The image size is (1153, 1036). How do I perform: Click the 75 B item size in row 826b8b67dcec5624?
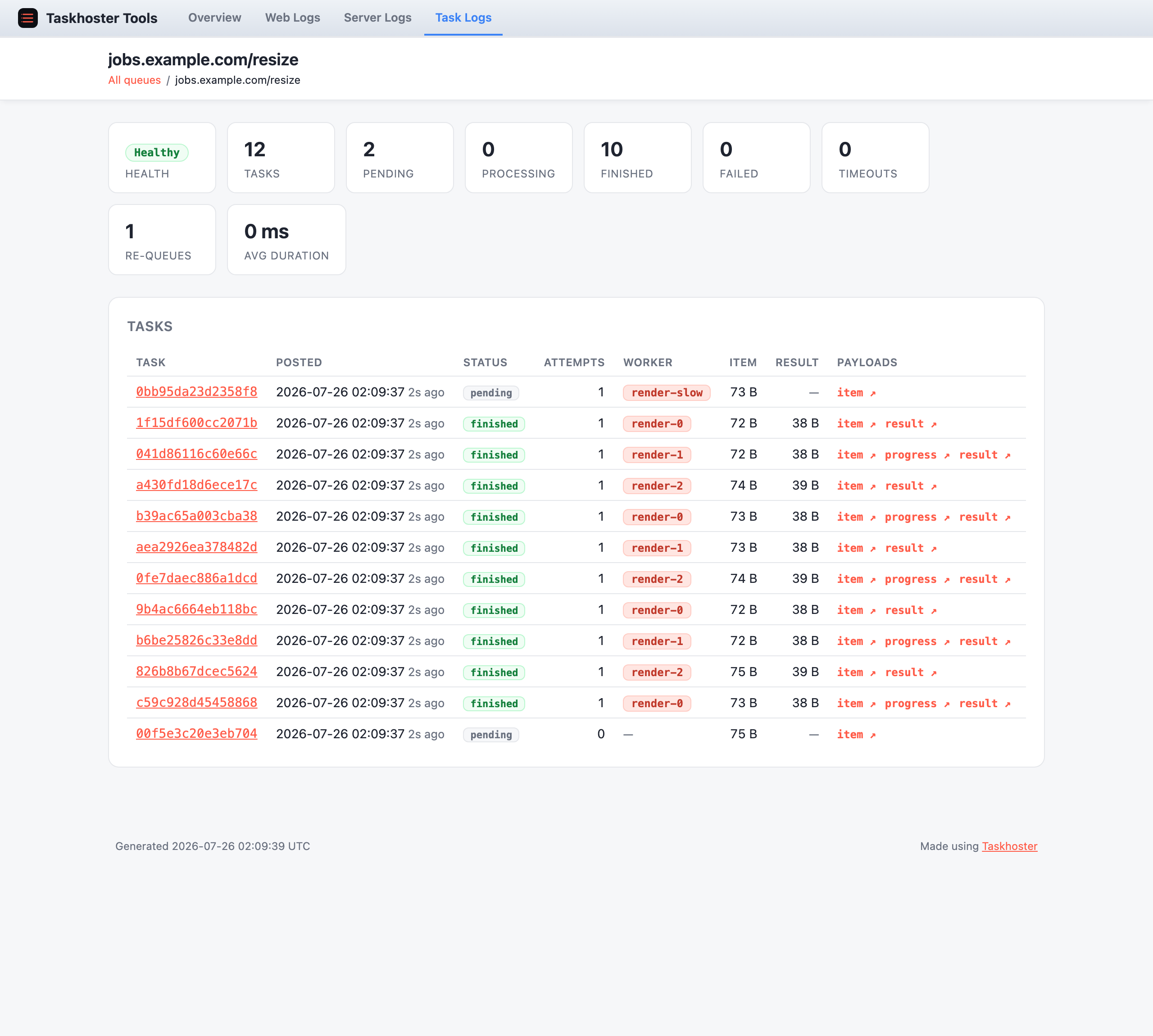(743, 672)
